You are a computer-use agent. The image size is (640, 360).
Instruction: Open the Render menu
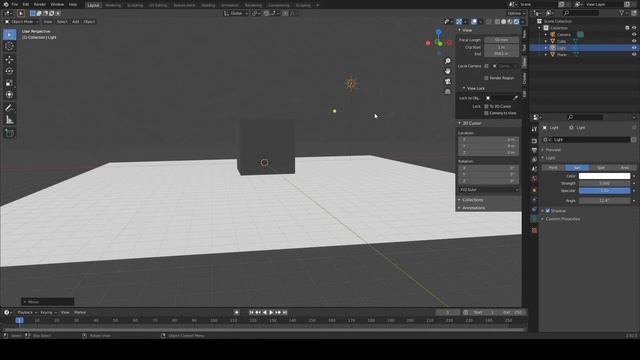tap(40, 4)
